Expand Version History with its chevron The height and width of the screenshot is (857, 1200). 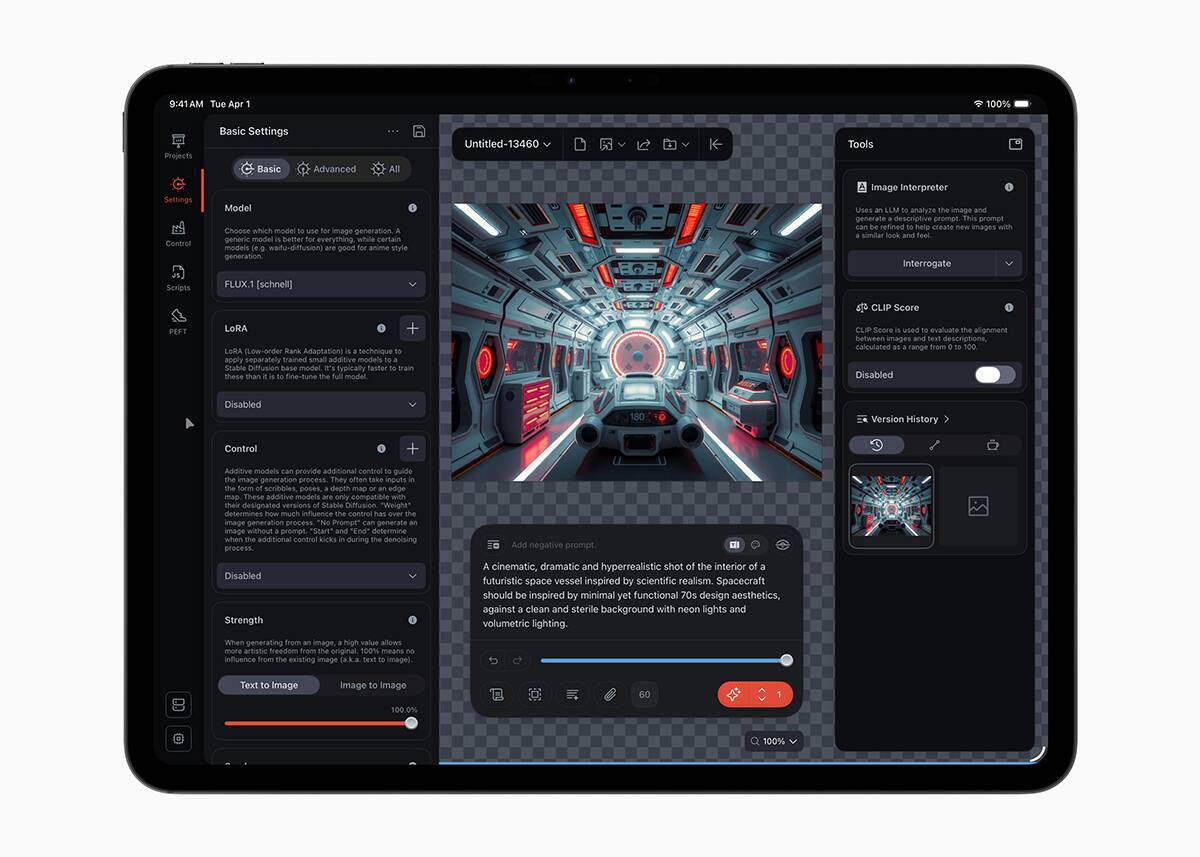point(946,419)
